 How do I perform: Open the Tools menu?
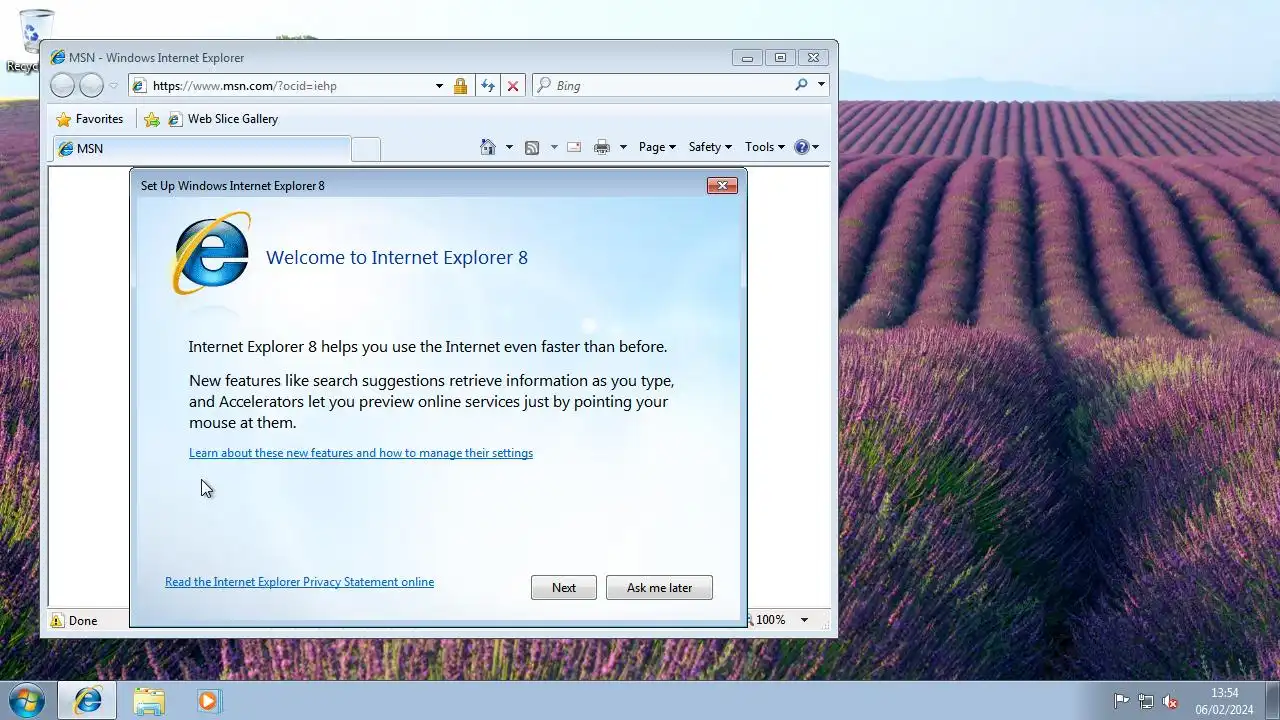click(x=765, y=147)
